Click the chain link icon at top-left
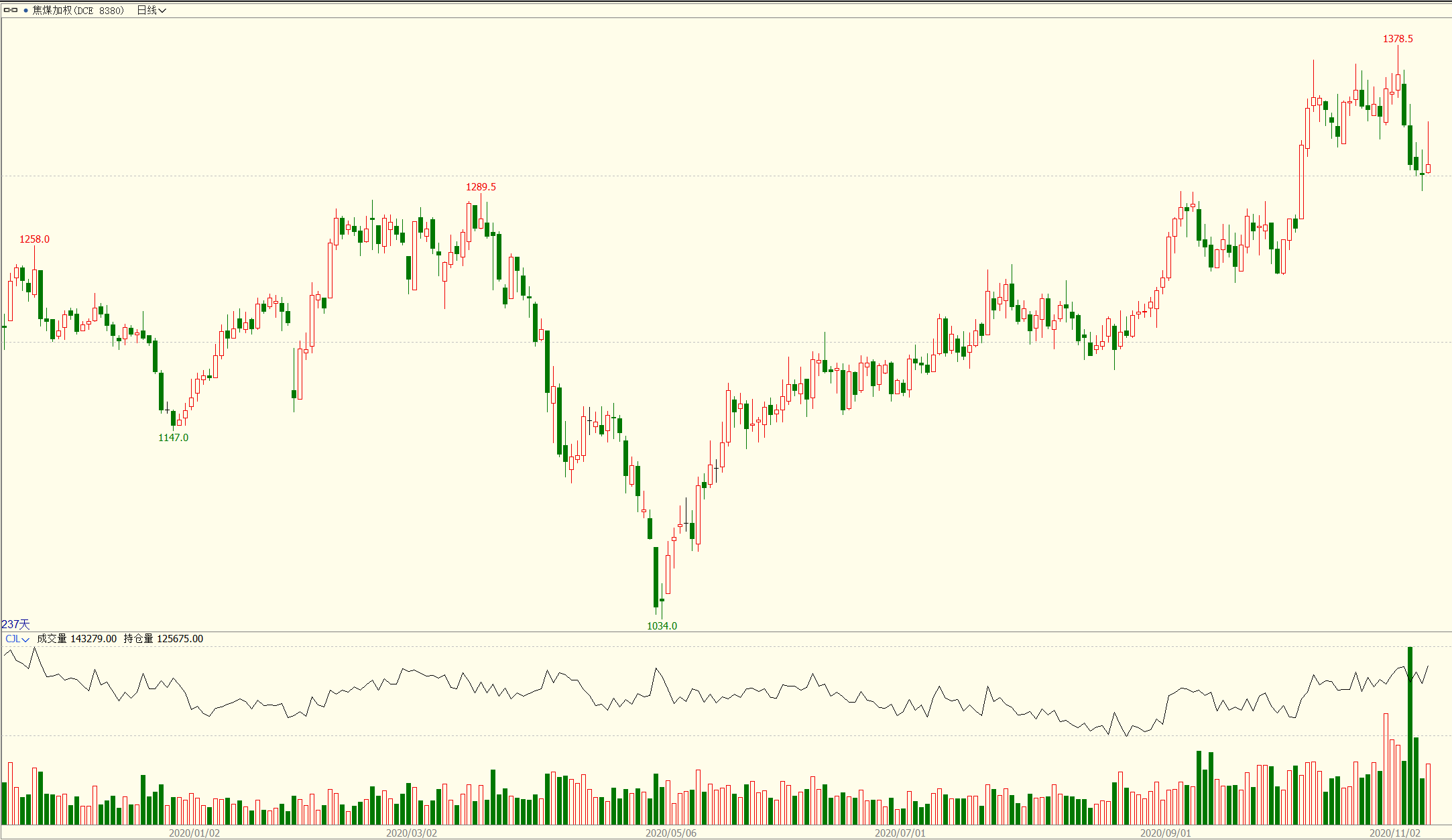 pos(11,10)
